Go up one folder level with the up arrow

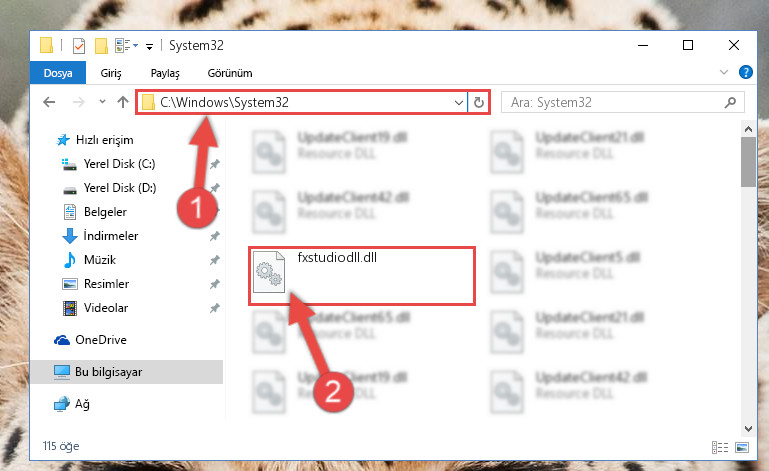click(123, 102)
